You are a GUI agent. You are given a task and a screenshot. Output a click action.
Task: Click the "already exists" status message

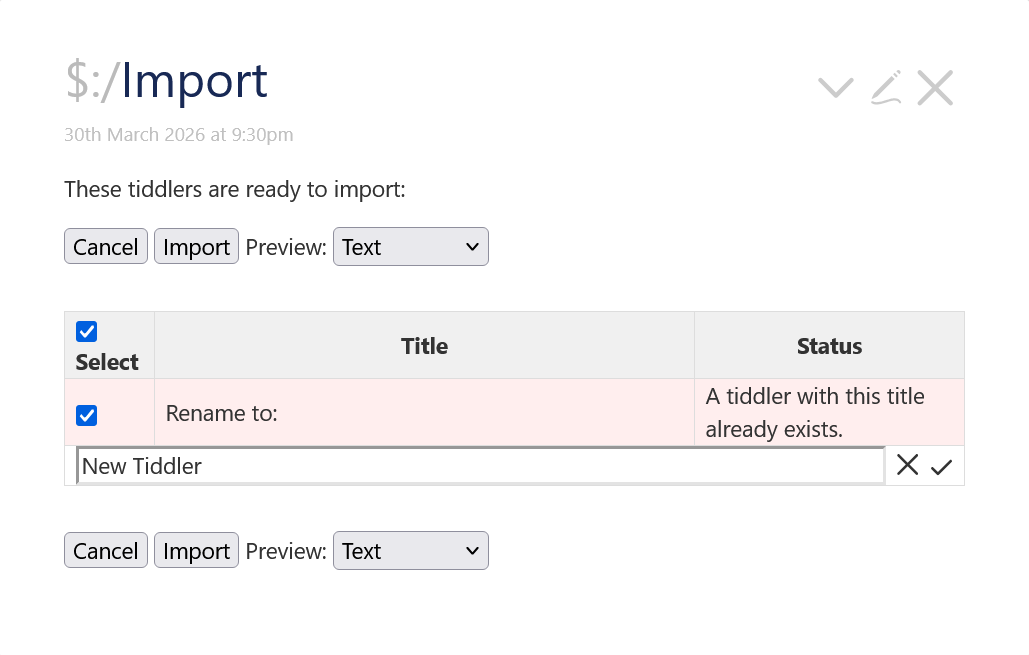coord(814,413)
